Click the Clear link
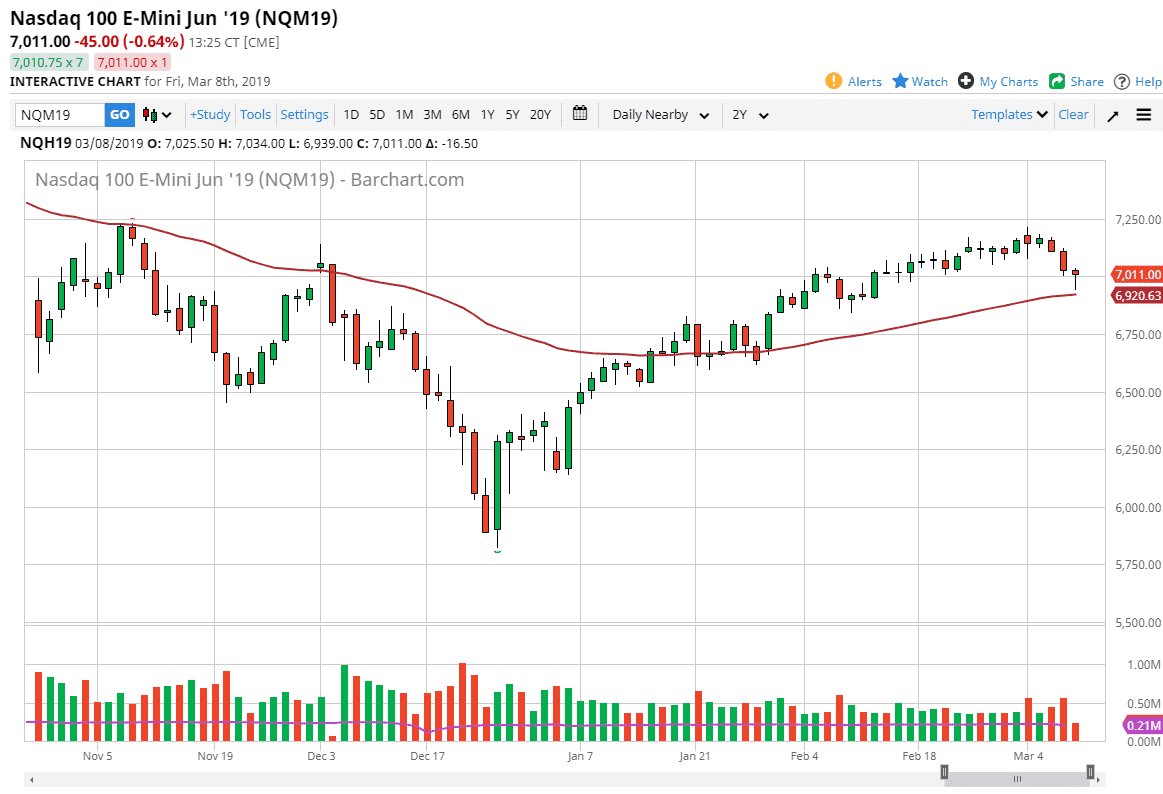The height and width of the screenshot is (794, 1163). (1073, 114)
